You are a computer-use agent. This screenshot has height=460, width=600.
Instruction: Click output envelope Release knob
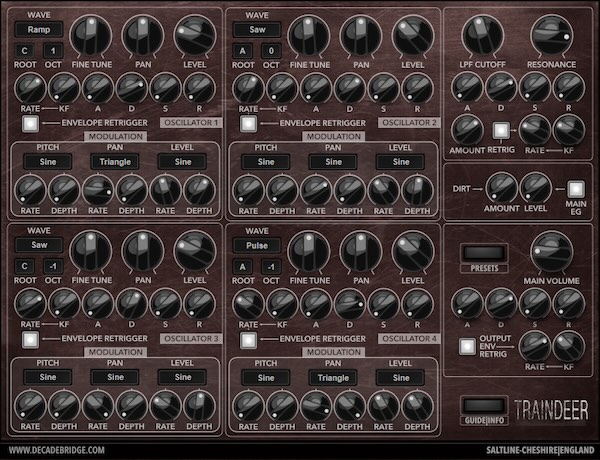[x=569, y=304]
